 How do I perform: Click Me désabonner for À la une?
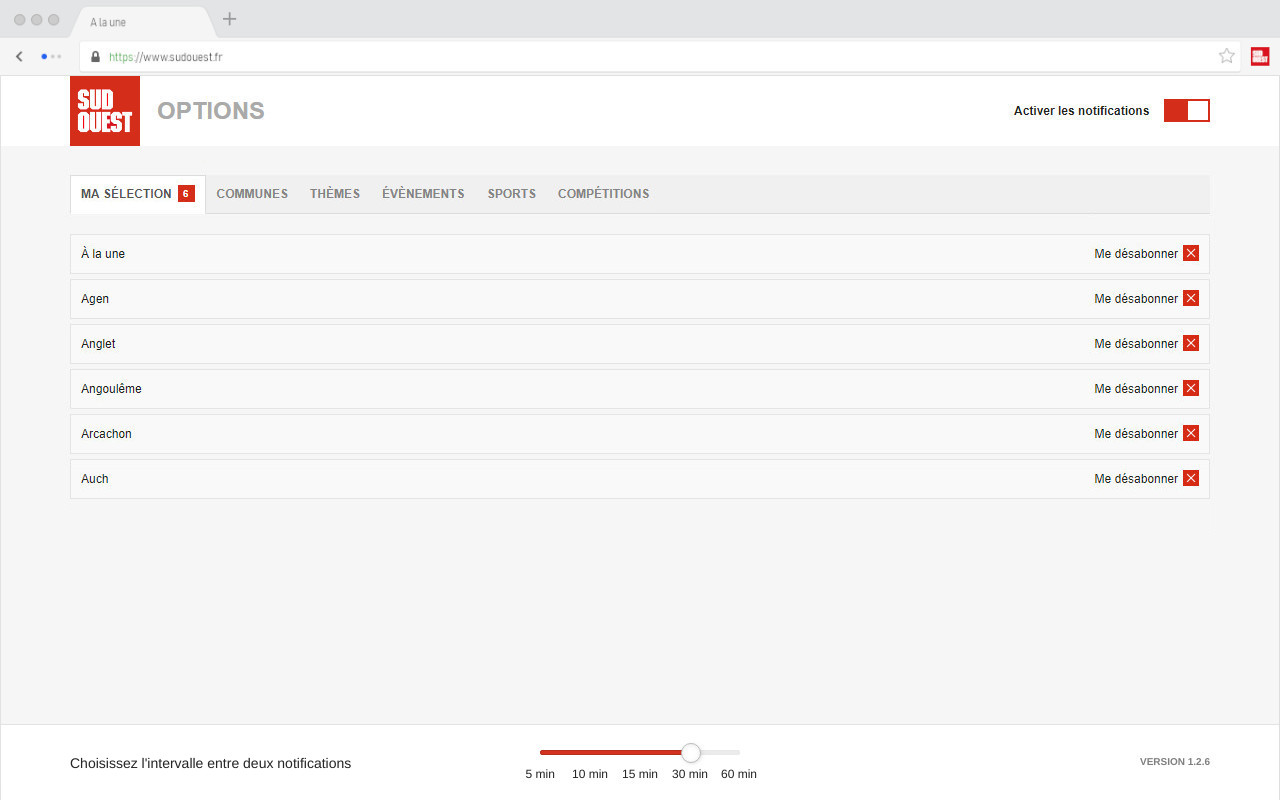click(1136, 254)
